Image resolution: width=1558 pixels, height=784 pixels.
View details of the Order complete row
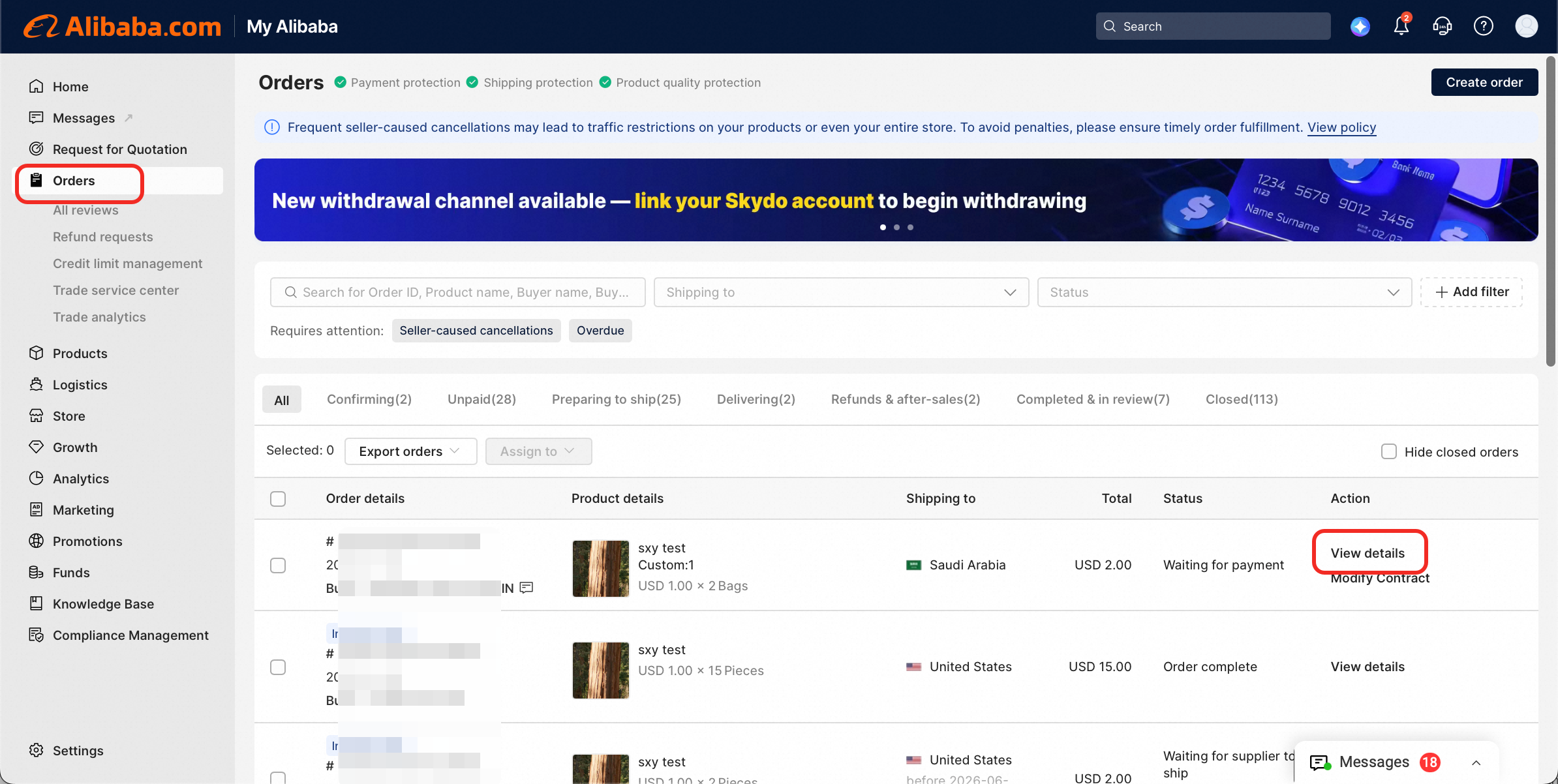coord(1367,667)
